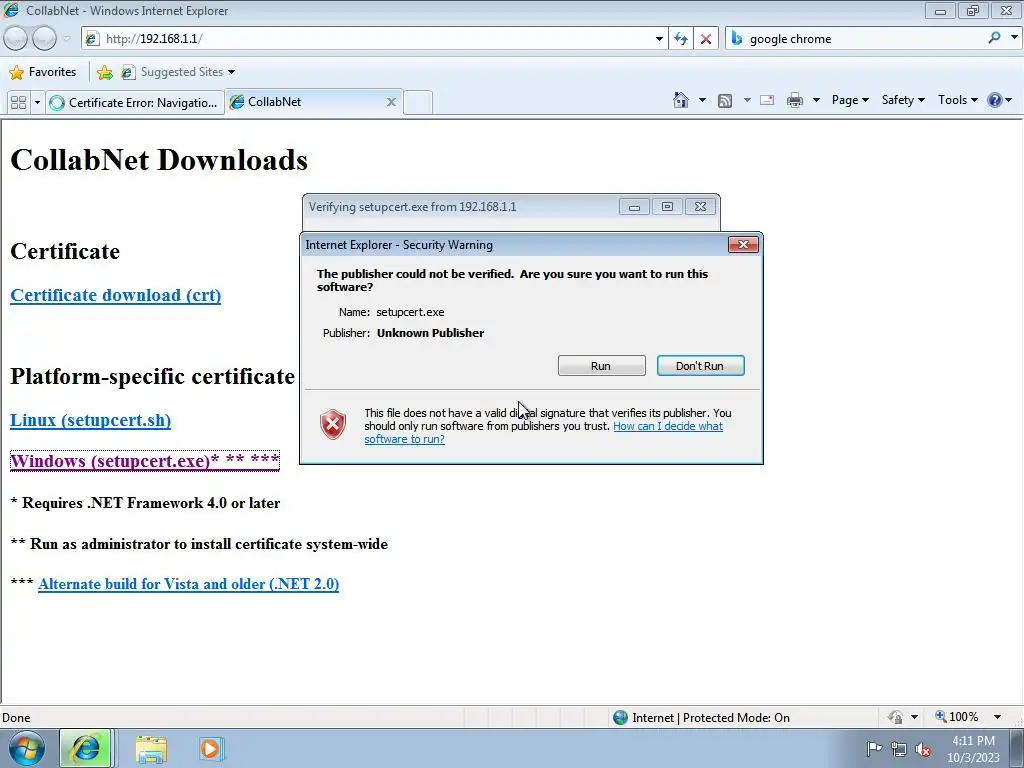
Task: Click the Run button
Action: coord(601,366)
